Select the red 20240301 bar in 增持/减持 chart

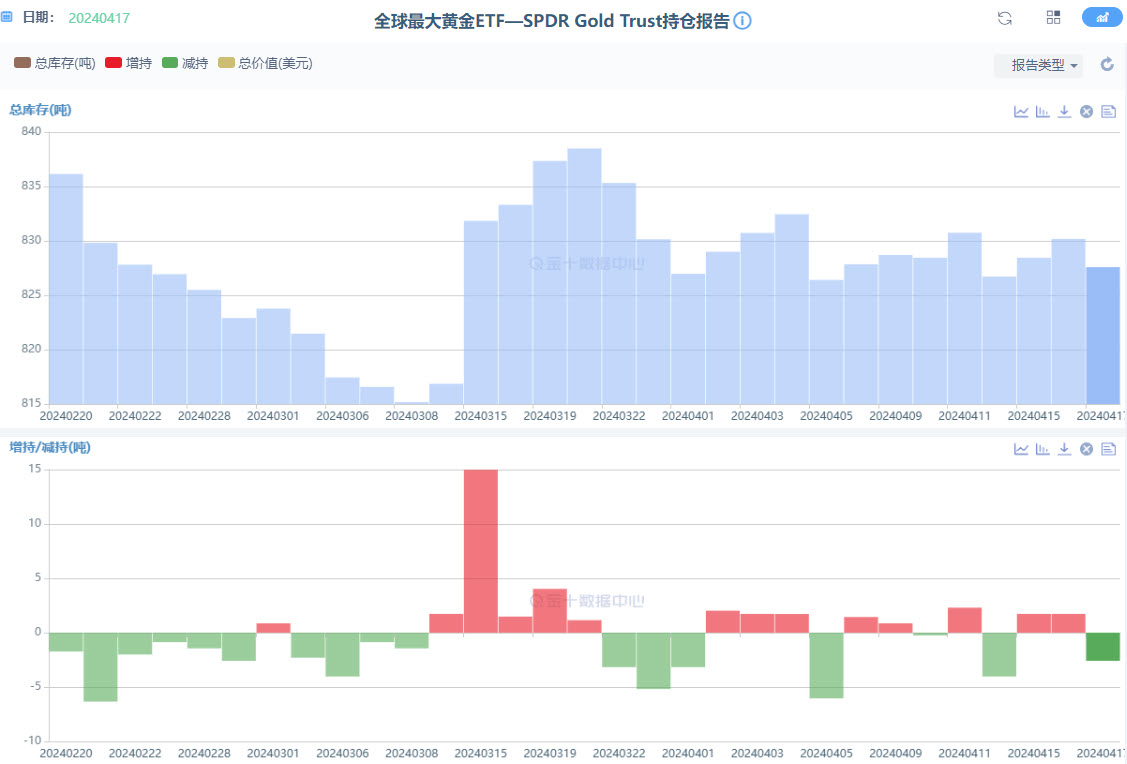click(273, 628)
